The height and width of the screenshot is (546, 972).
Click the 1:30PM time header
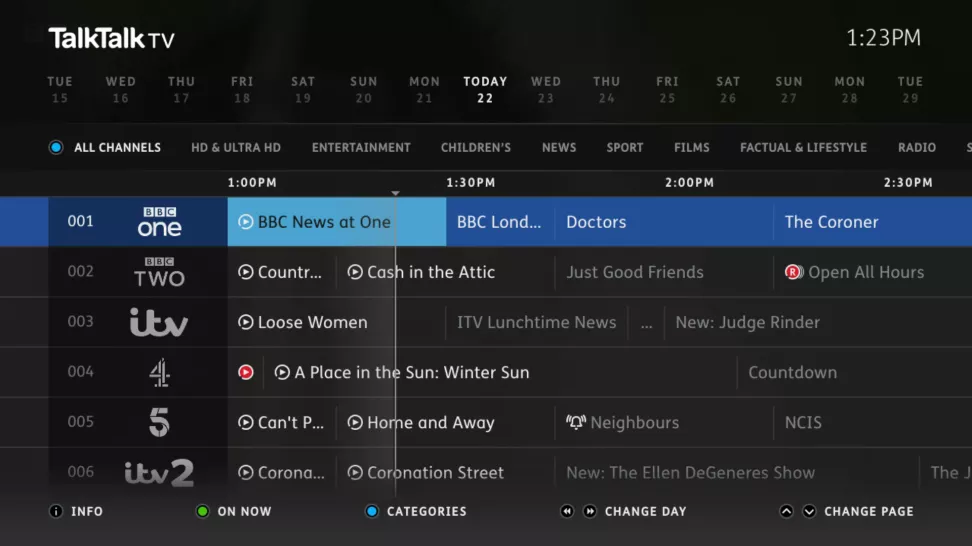coord(471,183)
